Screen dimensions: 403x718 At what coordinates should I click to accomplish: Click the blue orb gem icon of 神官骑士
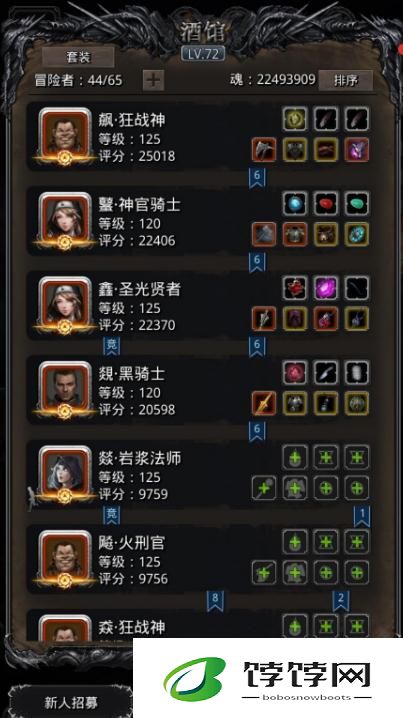[x=295, y=203]
